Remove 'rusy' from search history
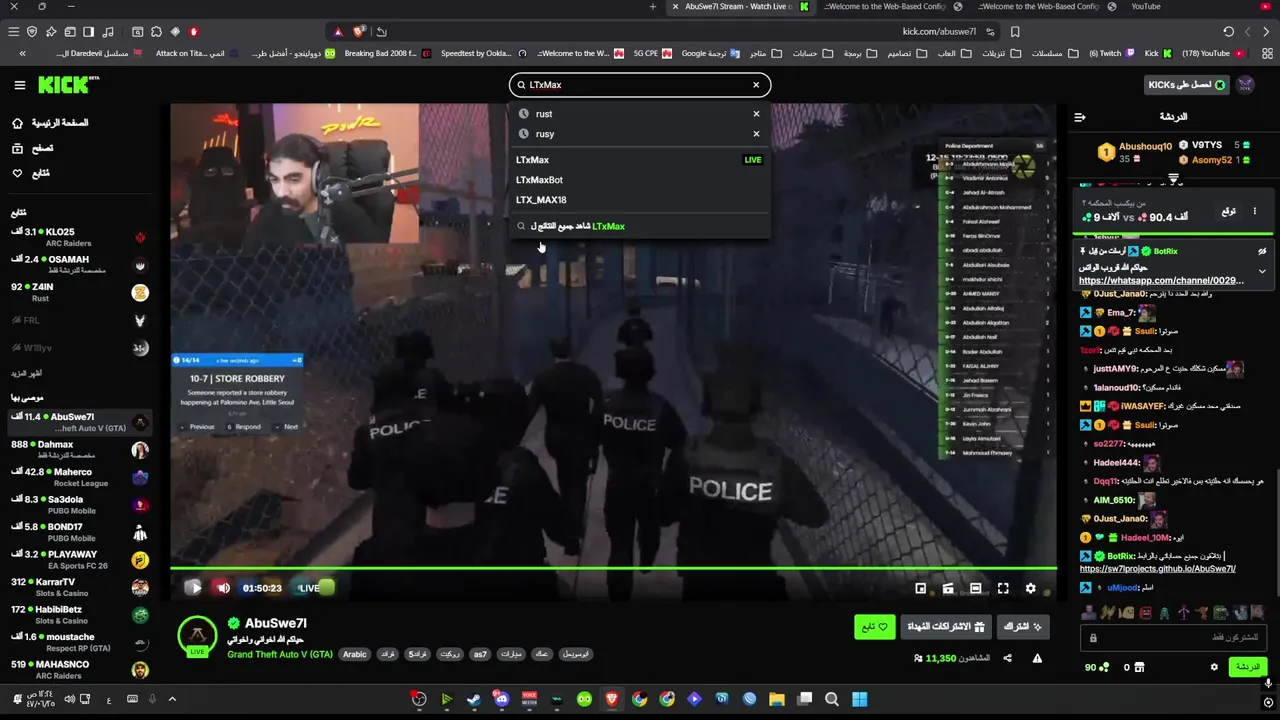This screenshot has width=1280, height=720. 756,134
